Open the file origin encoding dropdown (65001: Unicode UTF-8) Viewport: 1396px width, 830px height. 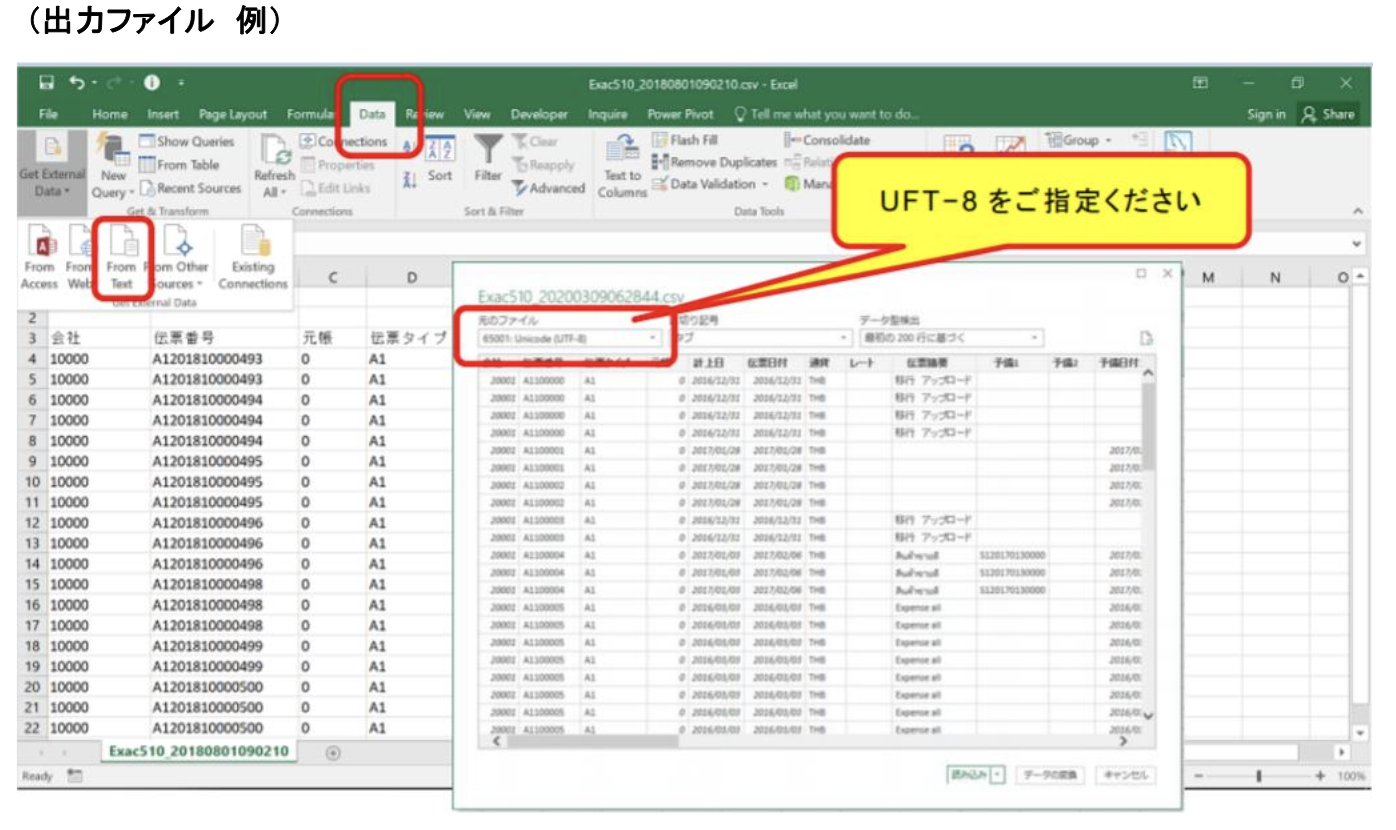(568, 339)
